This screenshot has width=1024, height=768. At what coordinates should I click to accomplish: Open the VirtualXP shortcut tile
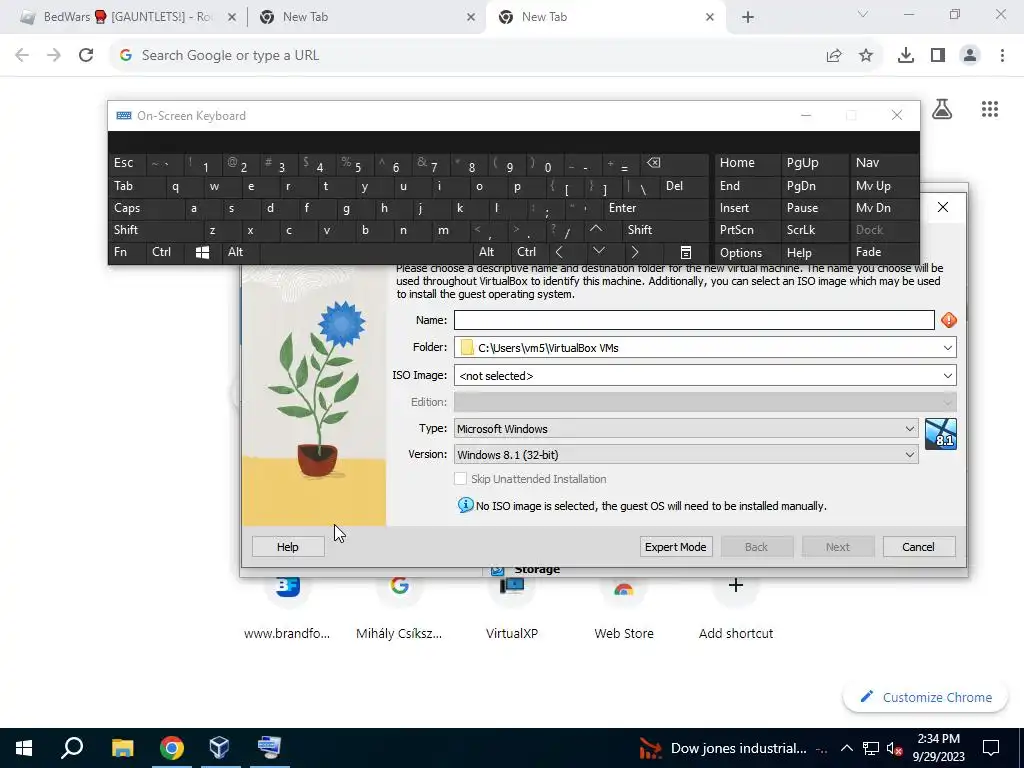[511, 609]
